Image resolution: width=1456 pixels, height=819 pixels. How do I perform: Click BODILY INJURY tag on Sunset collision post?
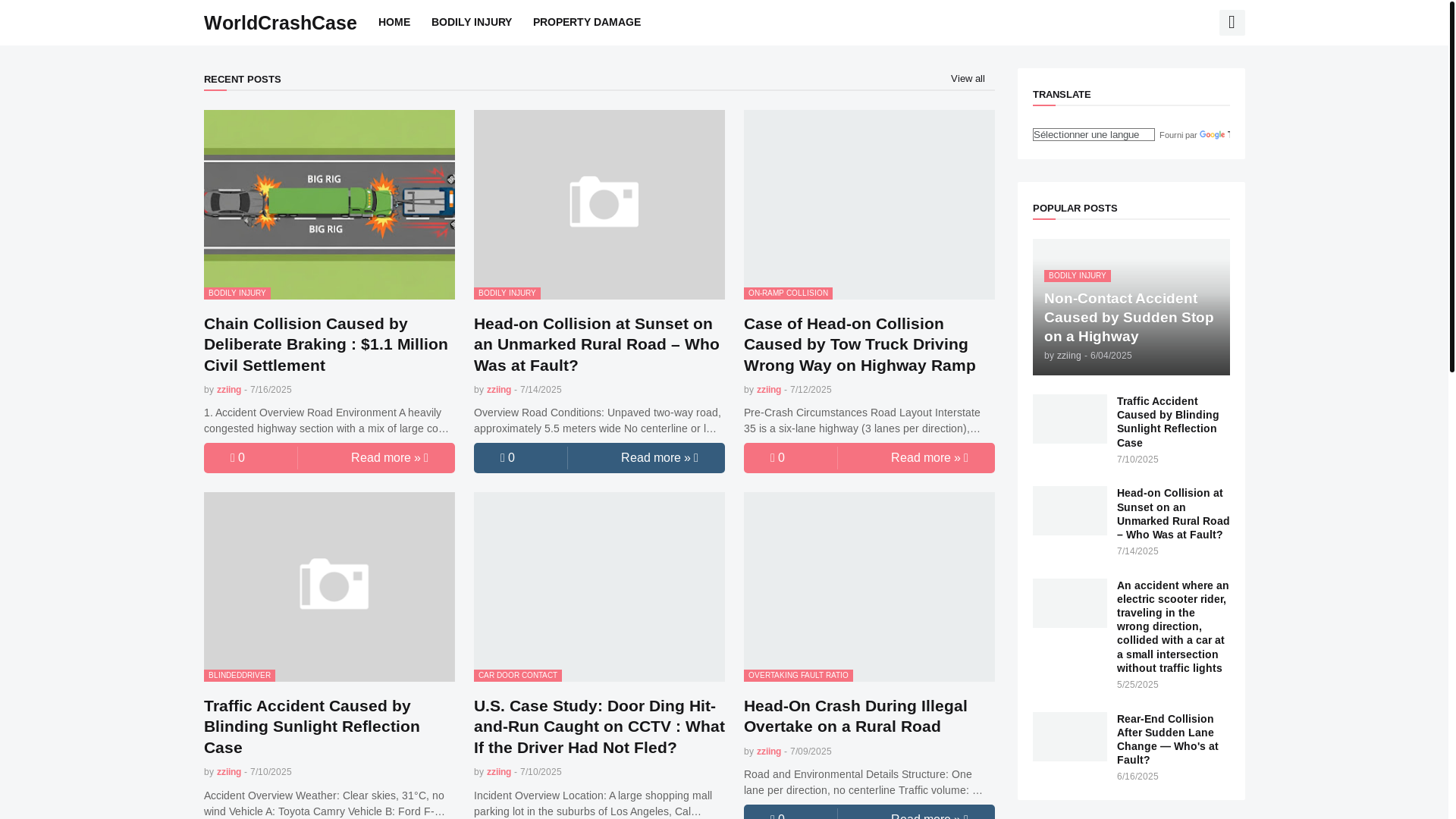pyautogui.click(x=507, y=293)
